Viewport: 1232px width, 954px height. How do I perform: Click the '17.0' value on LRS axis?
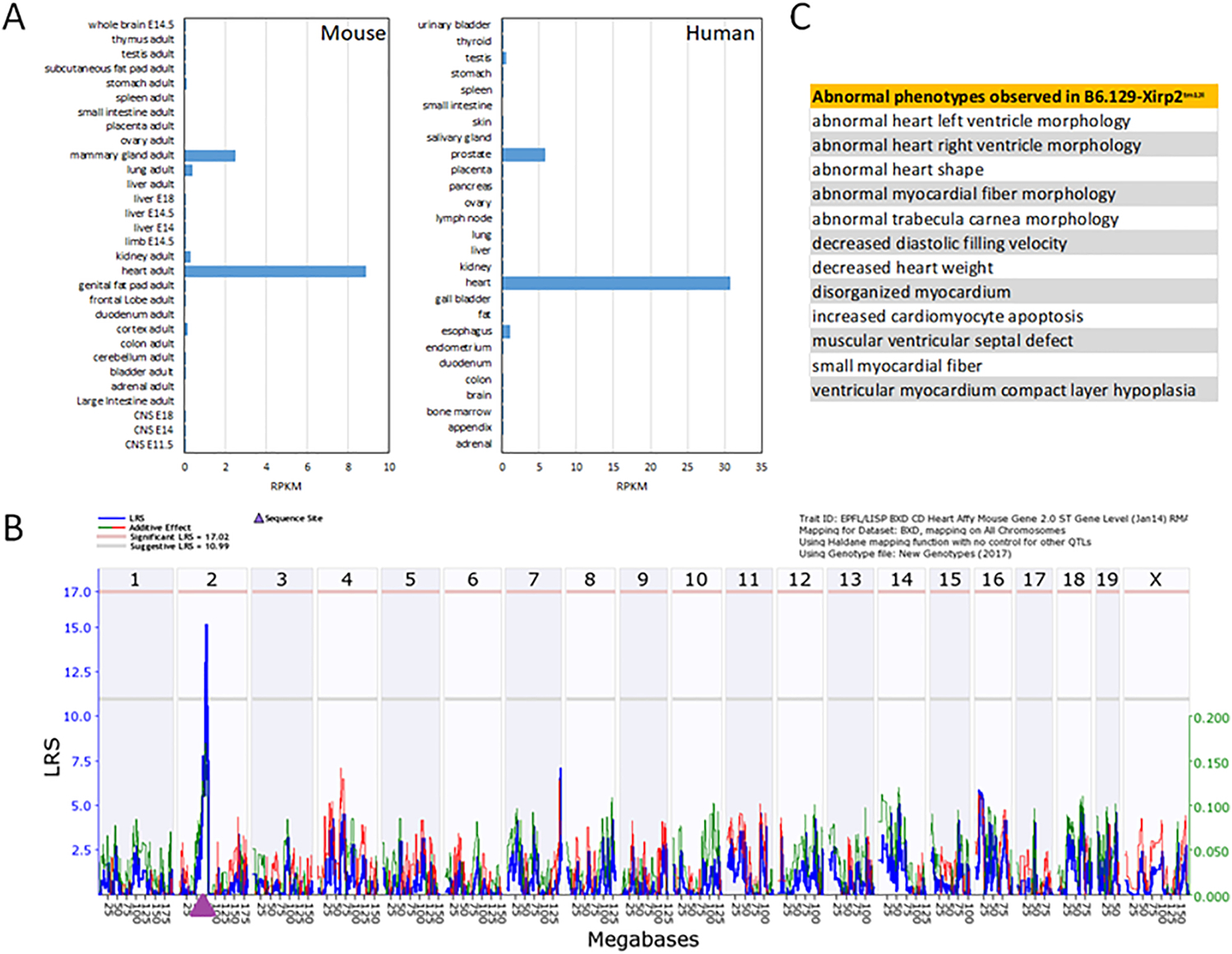pyautogui.click(x=77, y=592)
